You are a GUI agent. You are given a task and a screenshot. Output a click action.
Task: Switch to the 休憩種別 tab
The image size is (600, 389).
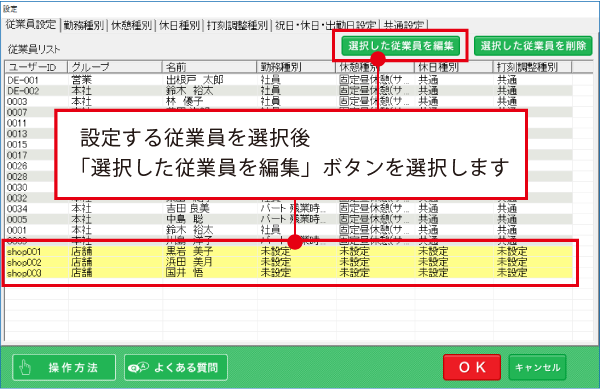(x=131, y=26)
